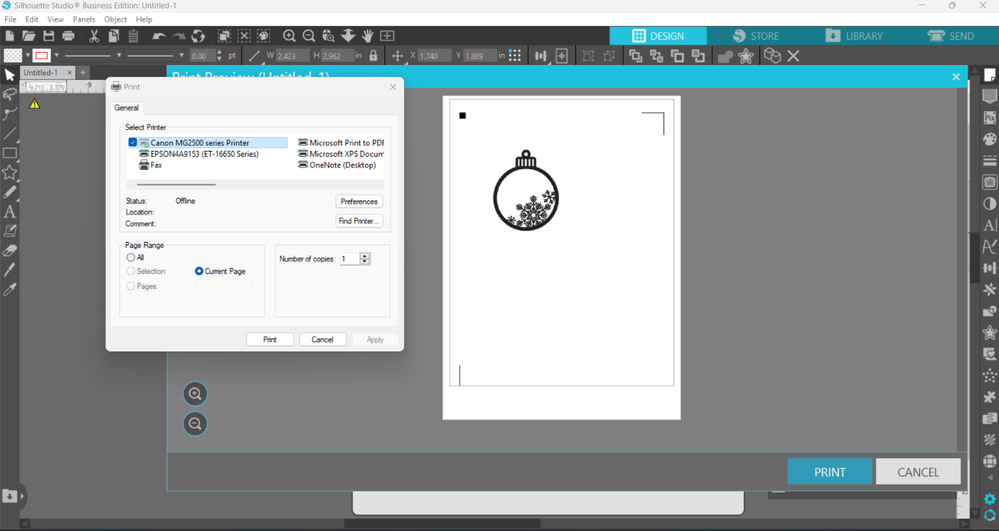Choose the Canon MG2500 series Printer
Screen dimensions: 999x531
tap(199, 143)
